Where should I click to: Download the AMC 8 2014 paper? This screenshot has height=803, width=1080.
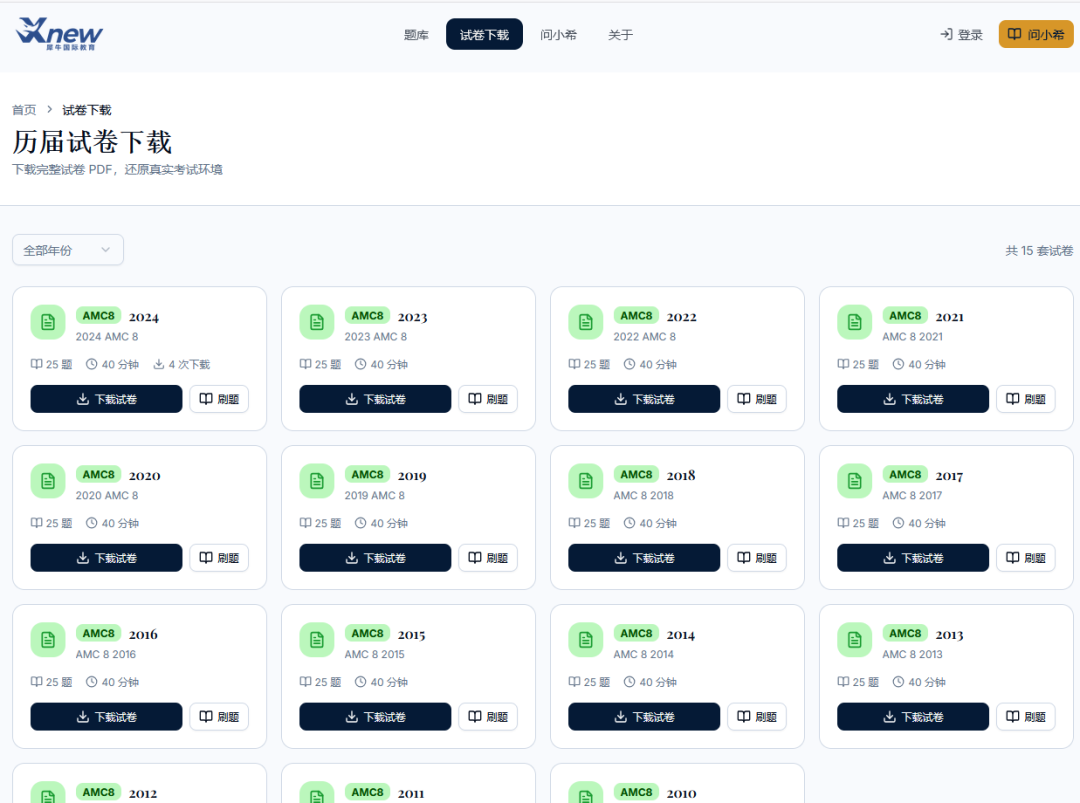click(644, 716)
